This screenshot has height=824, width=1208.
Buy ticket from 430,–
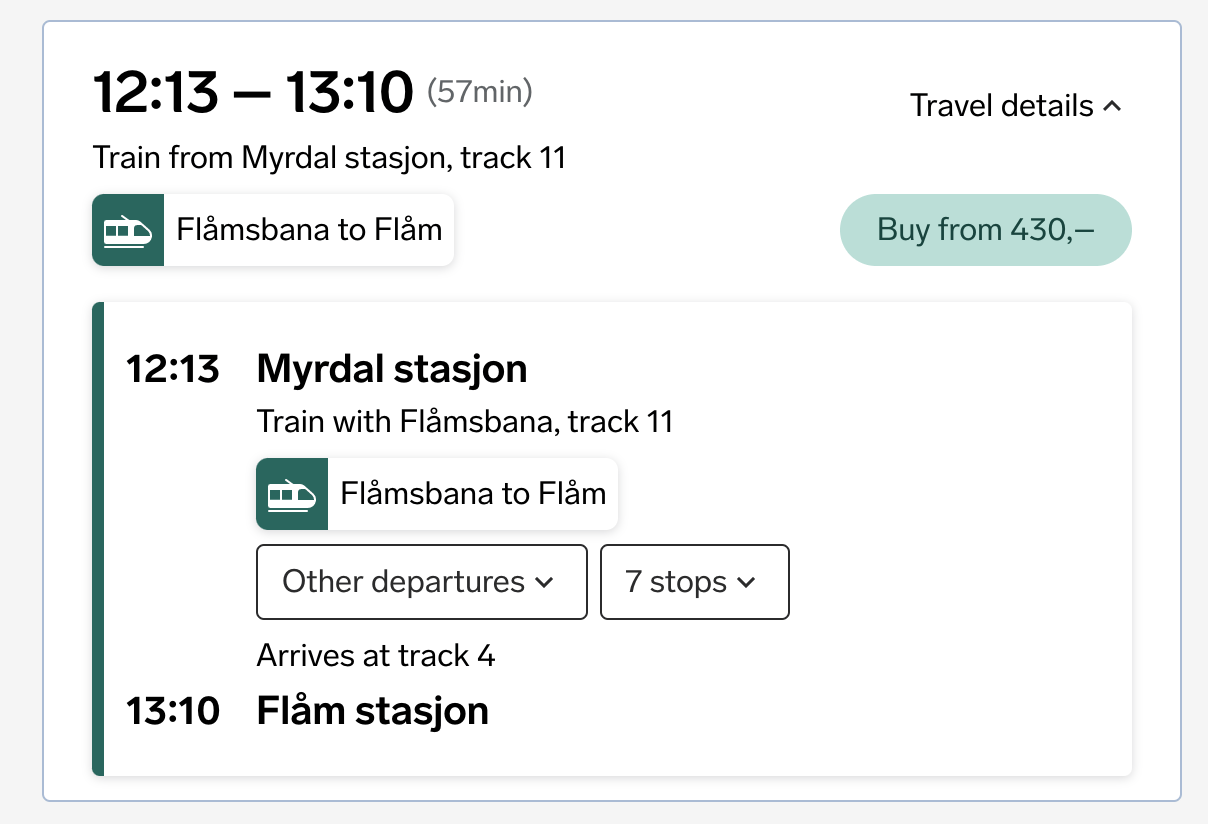[986, 230]
